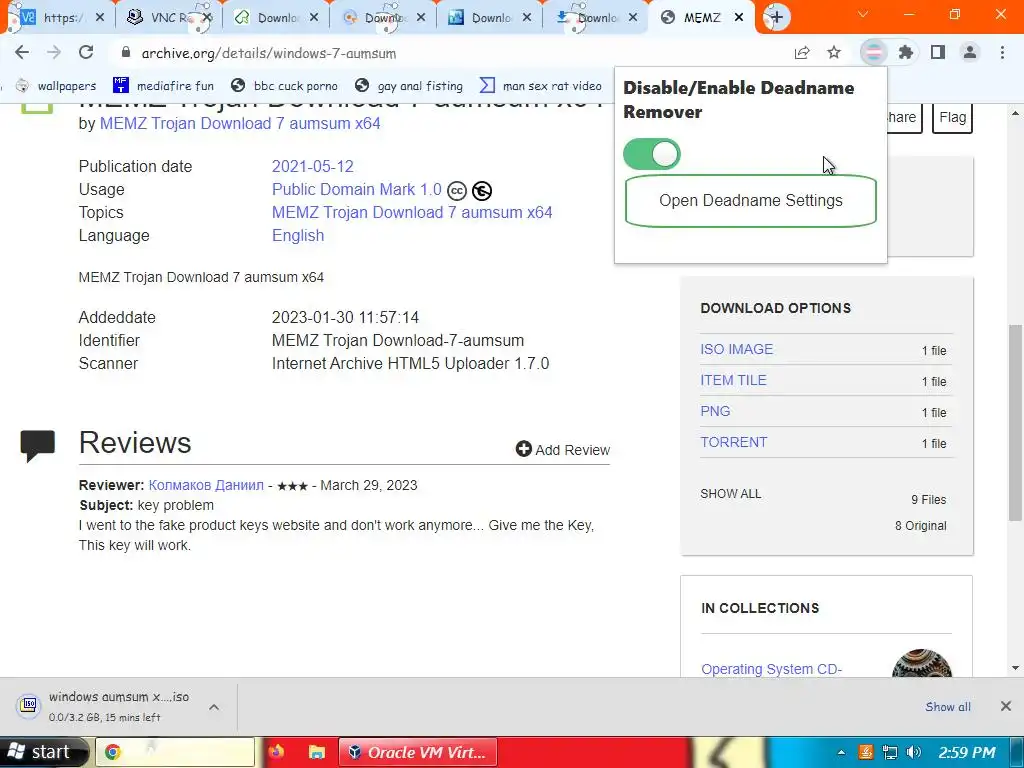Expand TORRENT download option
This screenshot has width=1024, height=768.
733,442
